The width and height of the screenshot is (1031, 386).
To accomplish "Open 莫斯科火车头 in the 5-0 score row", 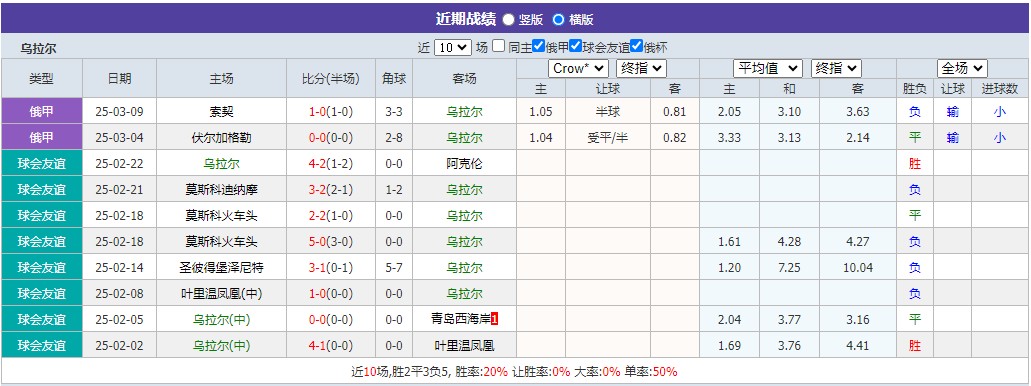I will [221, 241].
